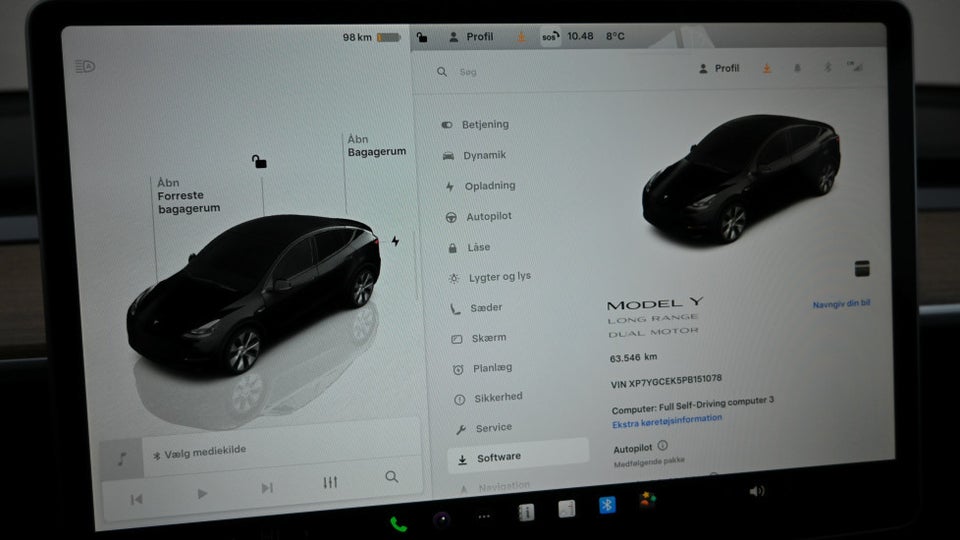Open the Planlæg menu

coord(482,369)
